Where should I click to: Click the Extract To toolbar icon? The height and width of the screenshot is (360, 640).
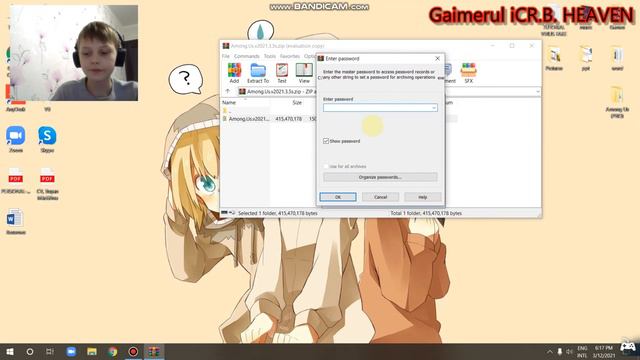(x=258, y=73)
